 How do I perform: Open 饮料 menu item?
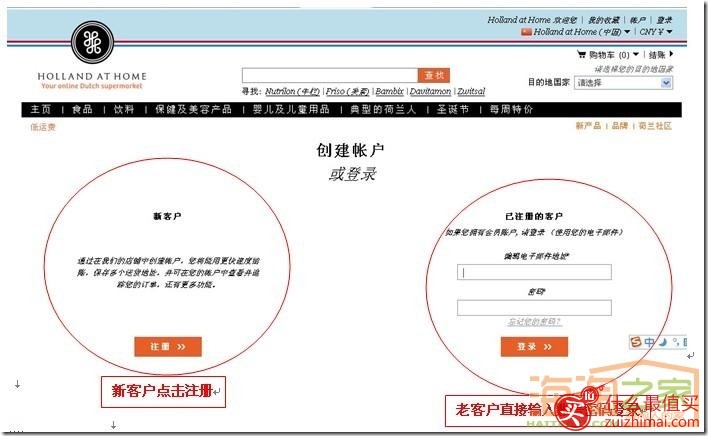[124, 109]
